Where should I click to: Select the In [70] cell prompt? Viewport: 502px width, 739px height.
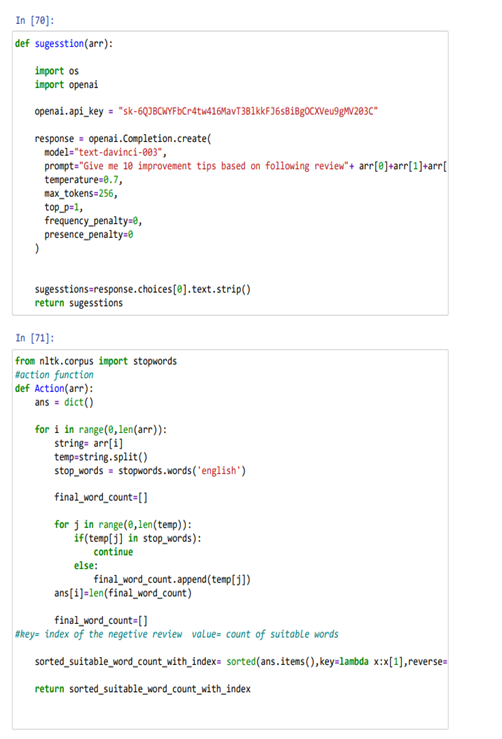[35, 21]
